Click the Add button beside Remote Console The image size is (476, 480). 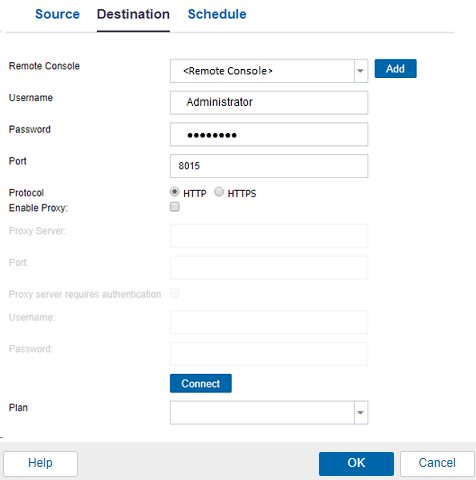[x=395, y=69]
